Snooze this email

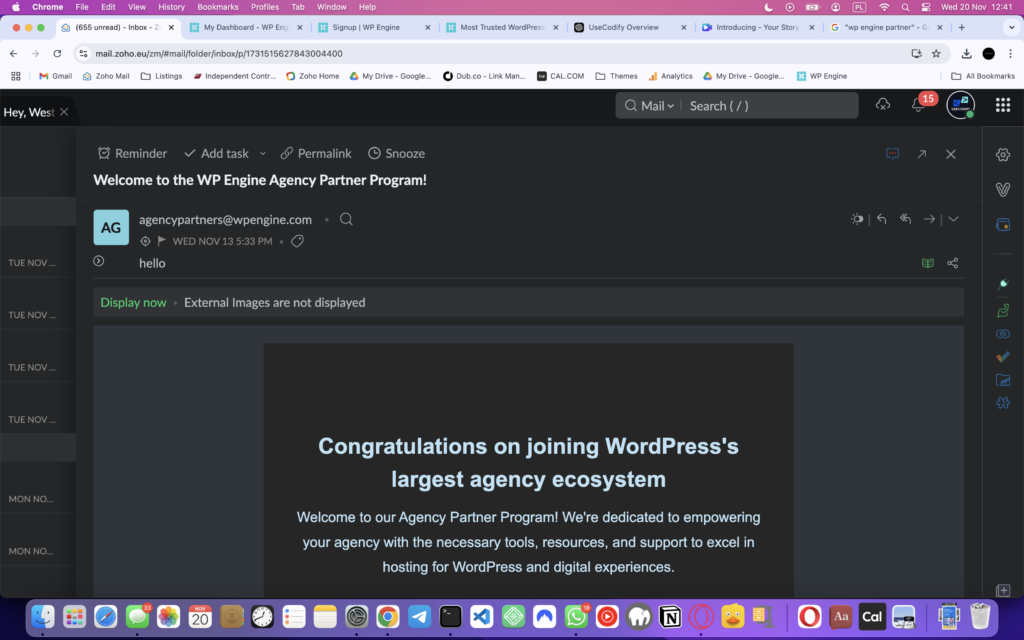click(396, 153)
